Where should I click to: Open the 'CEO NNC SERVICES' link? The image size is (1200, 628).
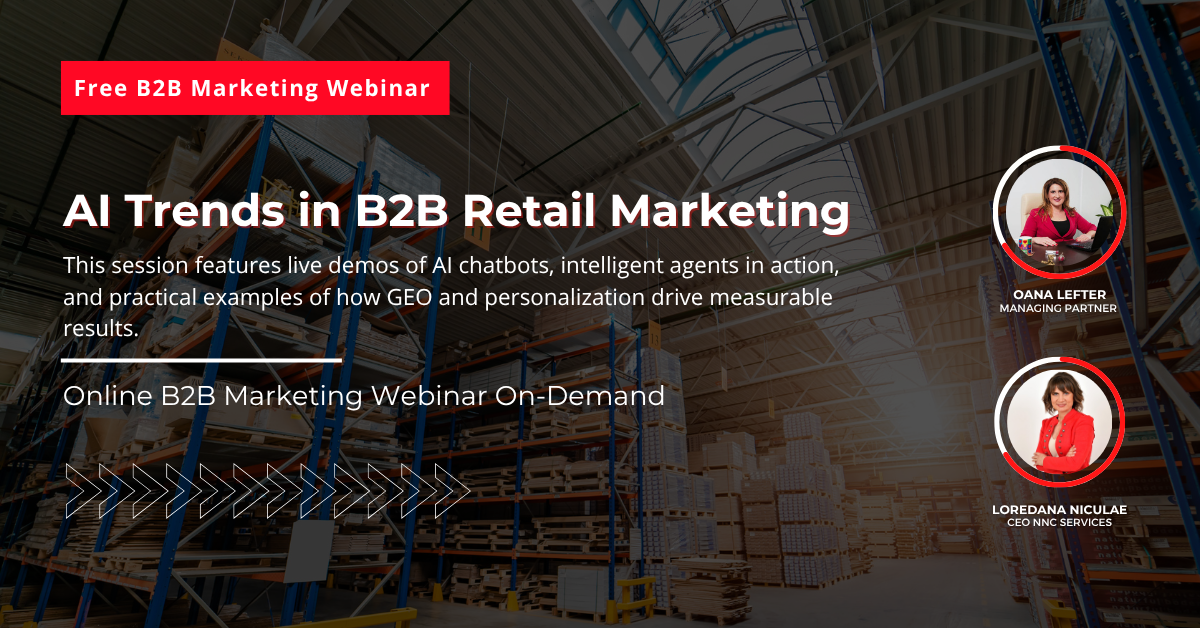pyautogui.click(x=1060, y=520)
